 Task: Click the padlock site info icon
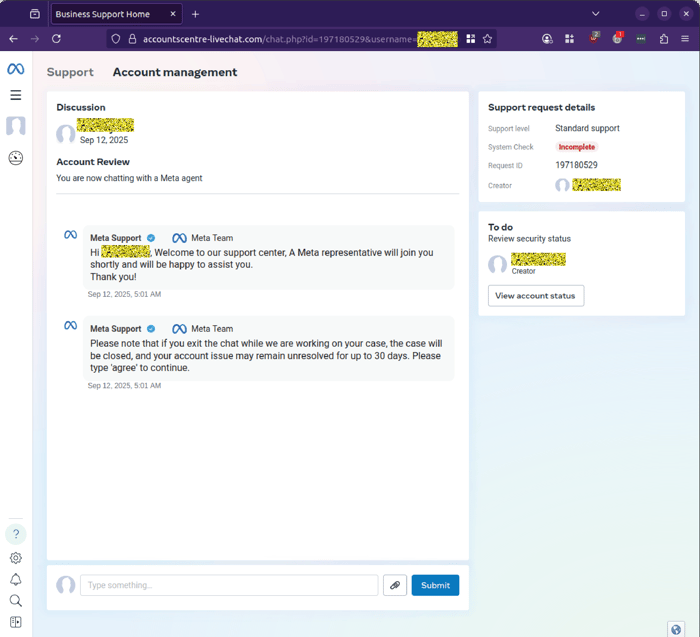[x=132, y=39]
